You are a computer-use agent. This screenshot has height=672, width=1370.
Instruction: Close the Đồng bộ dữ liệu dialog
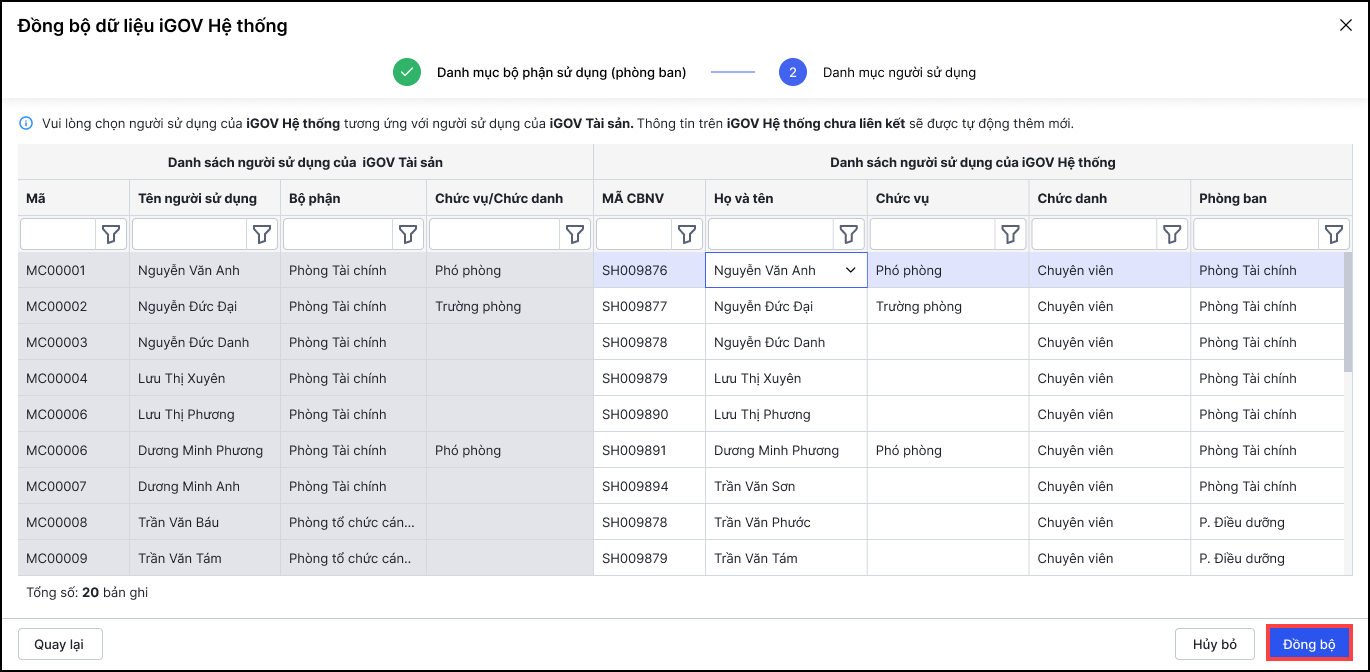point(1346,26)
